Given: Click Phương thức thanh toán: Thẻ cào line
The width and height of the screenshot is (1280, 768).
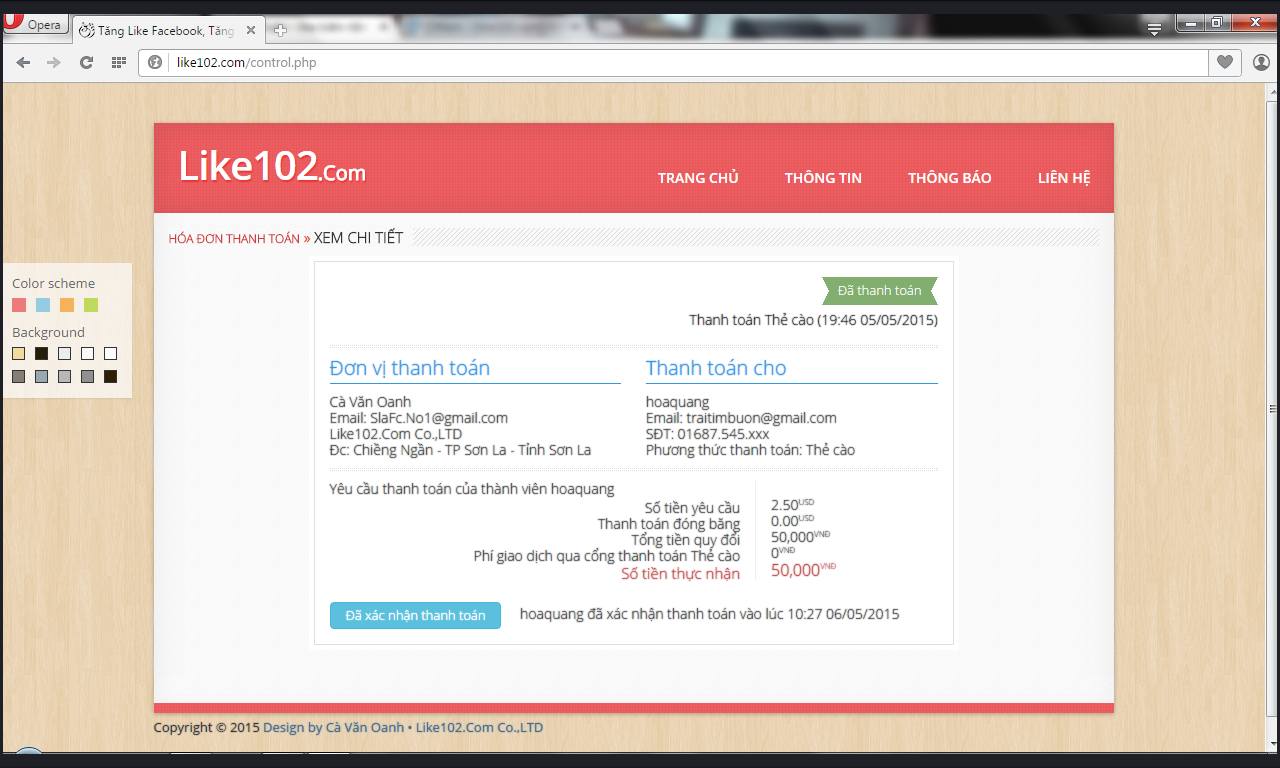Looking at the screenshot, I should 750,450.
